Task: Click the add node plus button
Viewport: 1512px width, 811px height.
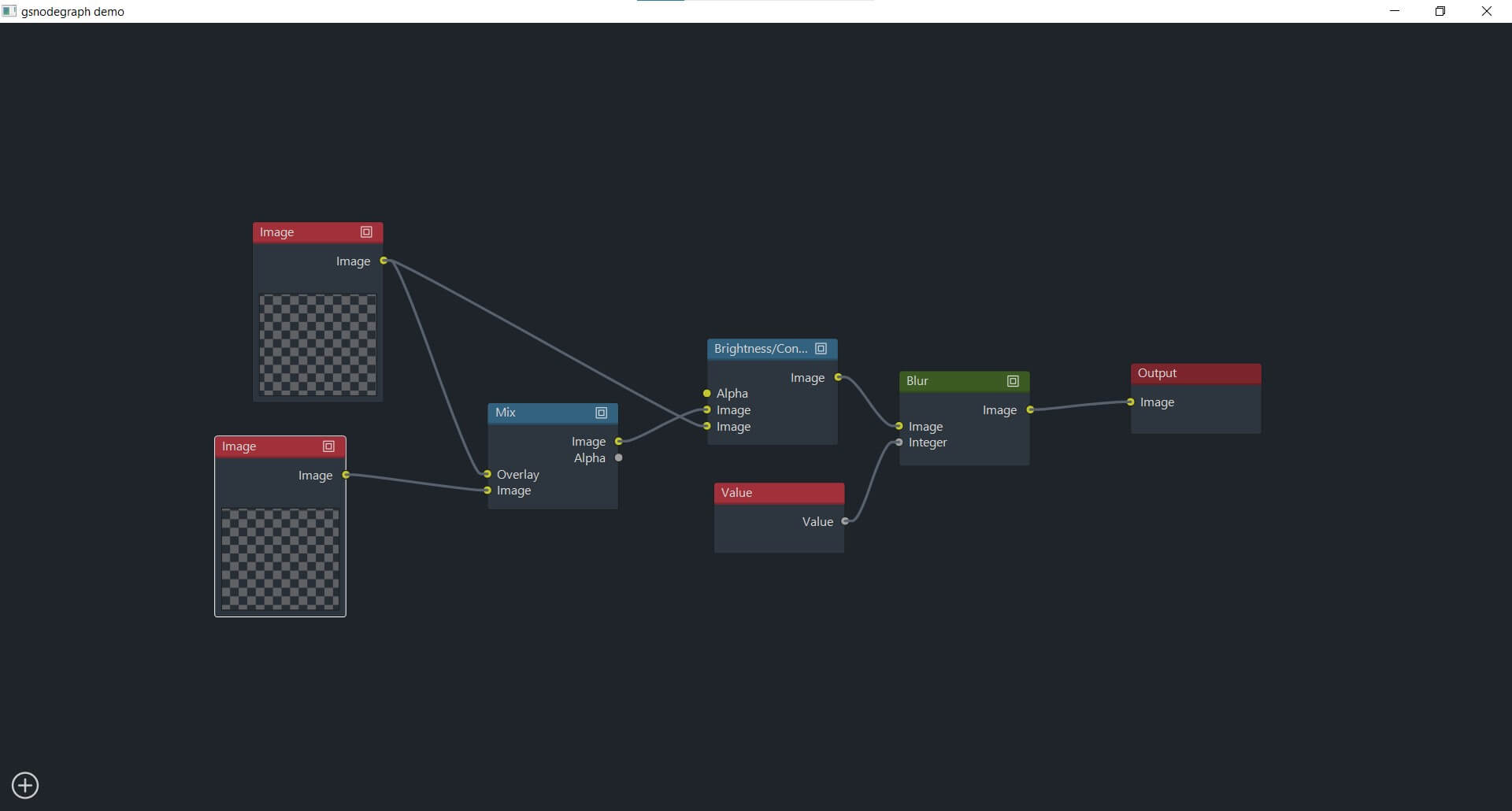Action: click(25, 785)
